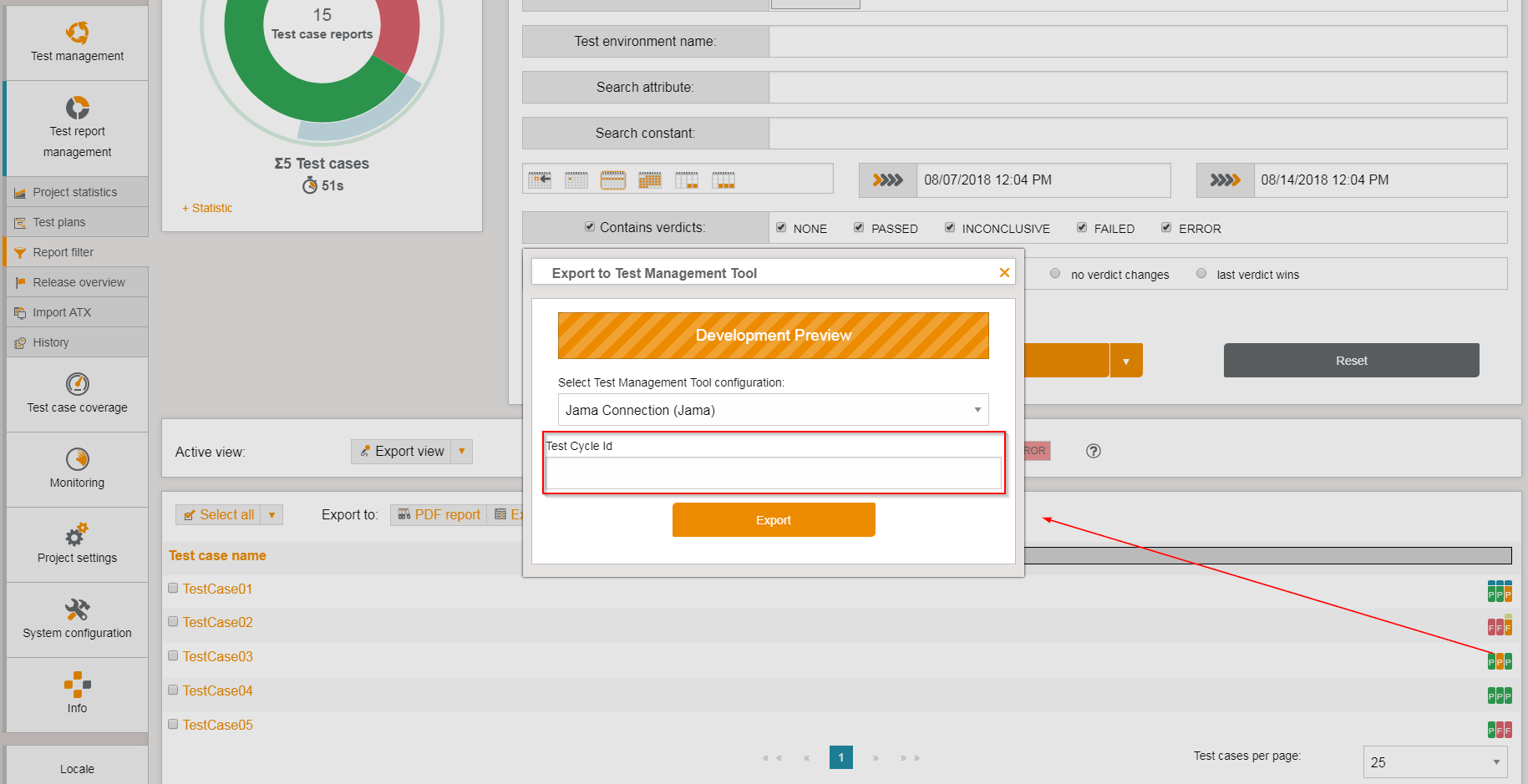Close the Export to Test Management Tool dialog
The height and width of the screenshot is (784, 1528).
(x=1004, y=273)
